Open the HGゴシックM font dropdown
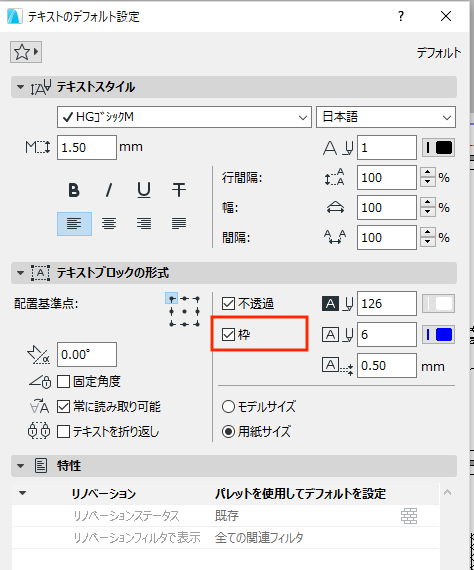The image size is (474, 570). pyautogui.click(x=184, y=117)
